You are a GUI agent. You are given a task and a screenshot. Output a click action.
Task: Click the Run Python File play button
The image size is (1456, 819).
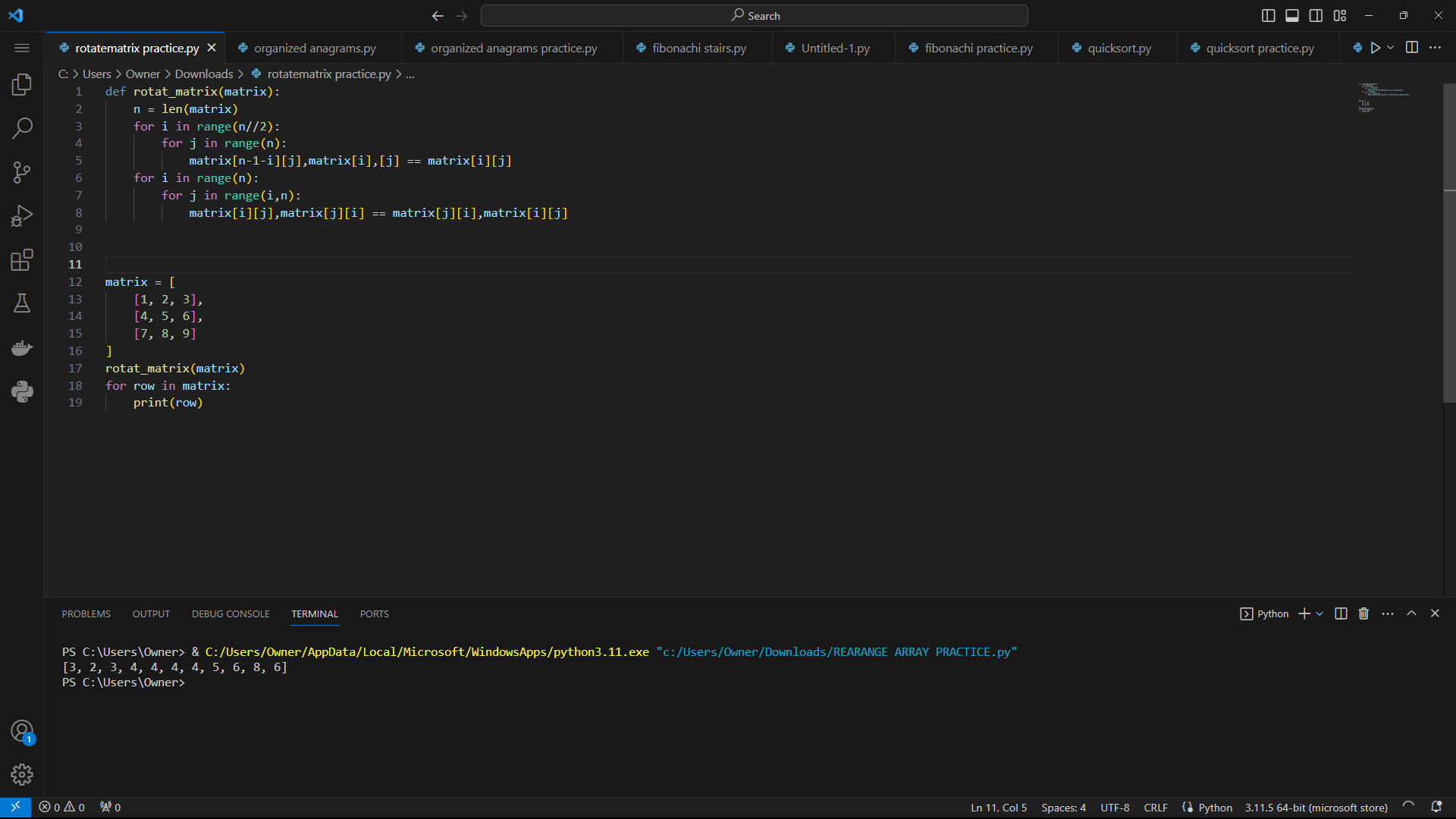(1375, 48)
